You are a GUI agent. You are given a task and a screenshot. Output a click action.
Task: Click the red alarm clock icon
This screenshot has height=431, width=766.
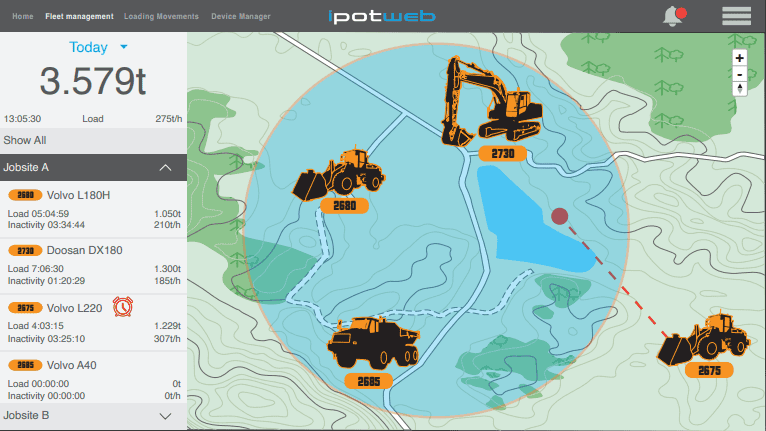coord(124,305)
